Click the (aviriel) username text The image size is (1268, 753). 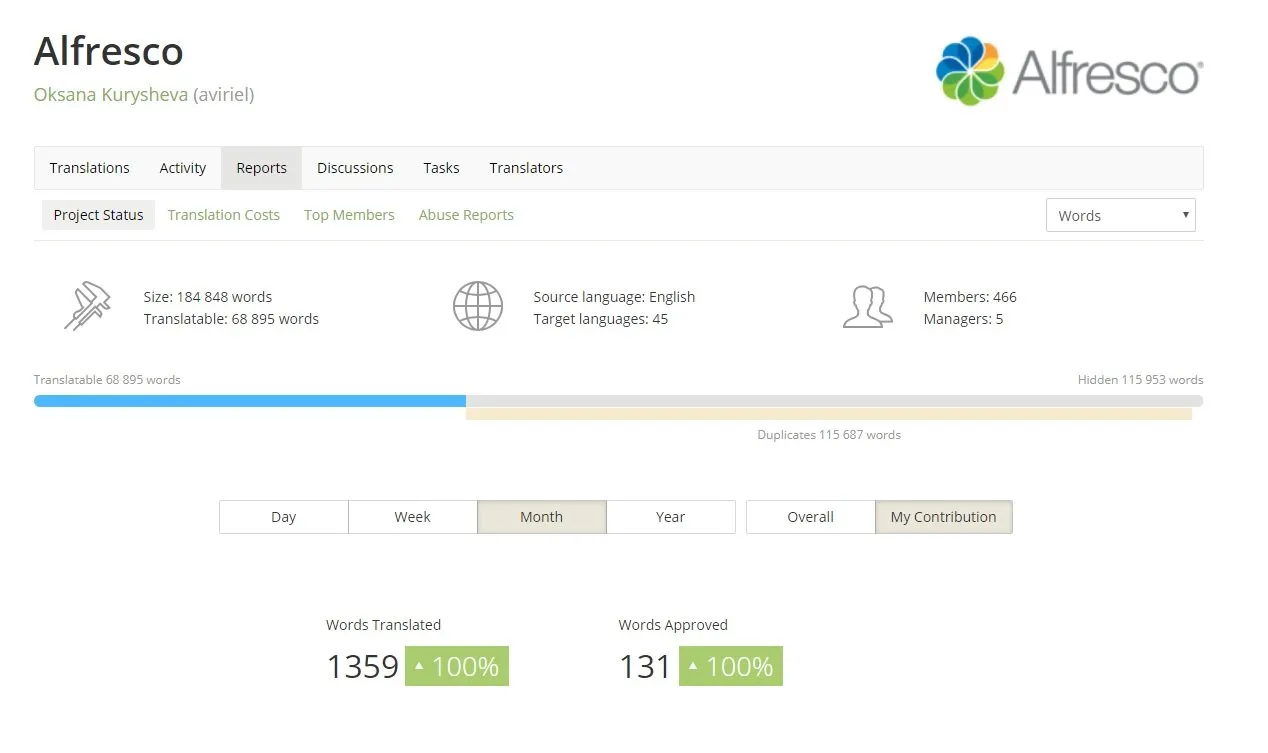224,95
